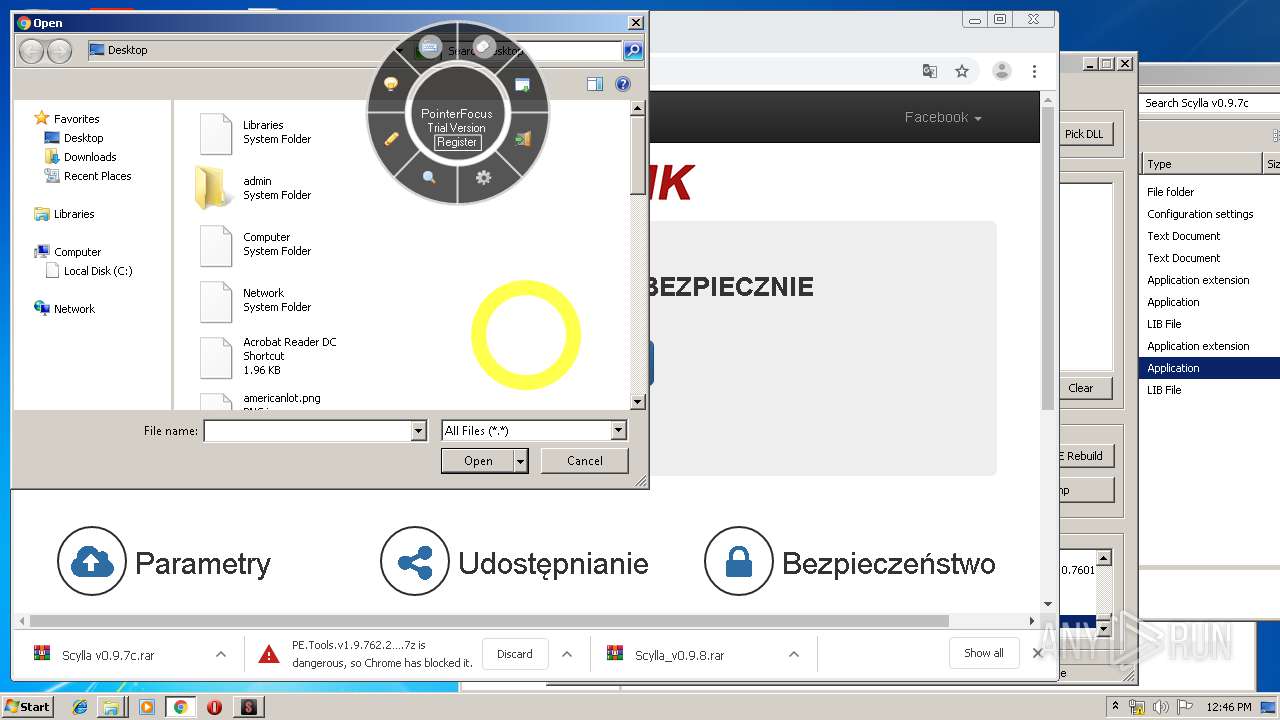The image size is (1280, 720).
Task: Open Internet Explorer from taskbar
Action: click(80, 707)
